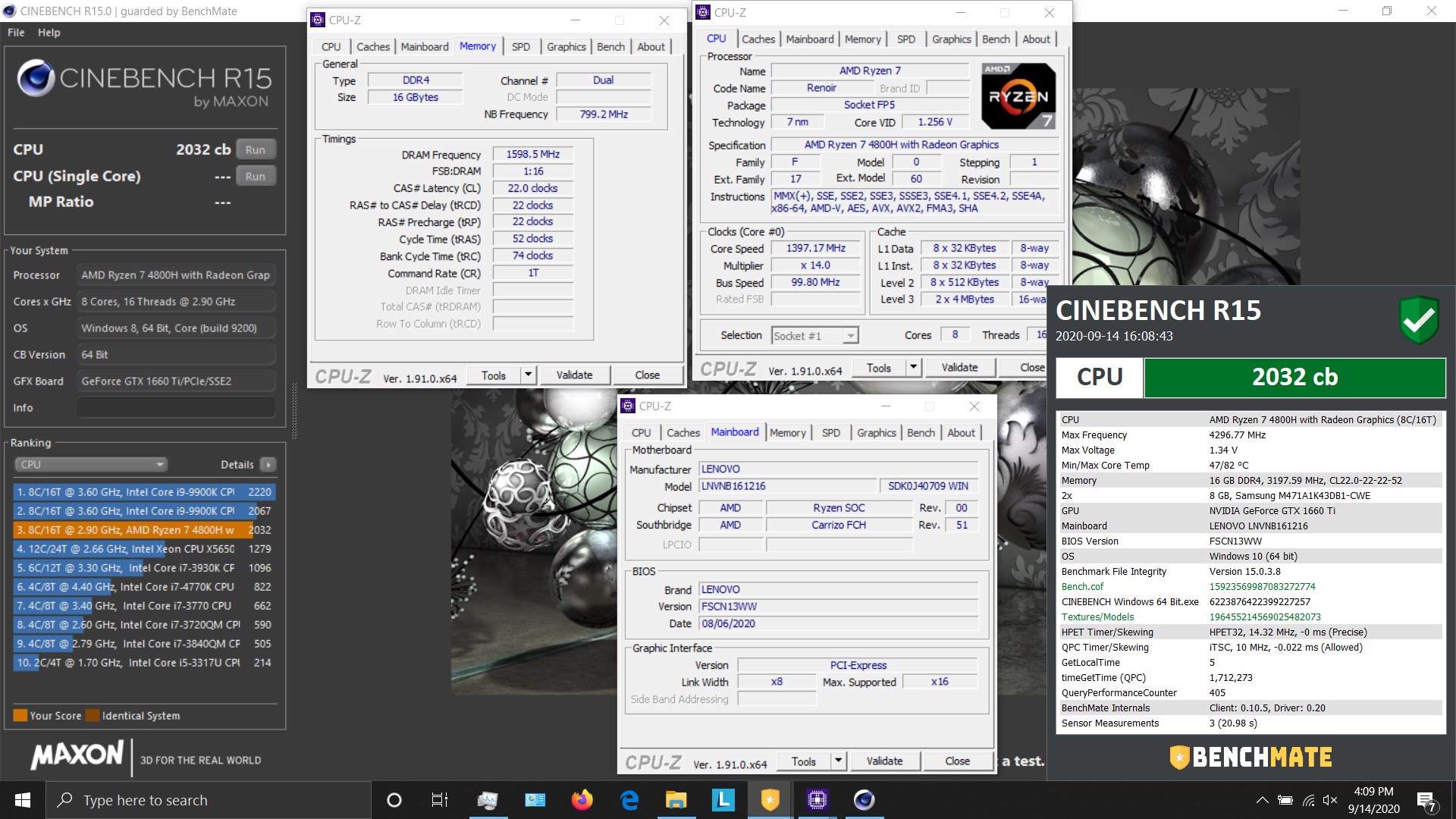The width and height of the screenshot is (1456, 819).
Task: Select the i9-9900K 2220 ranking row
Action: 143,491
